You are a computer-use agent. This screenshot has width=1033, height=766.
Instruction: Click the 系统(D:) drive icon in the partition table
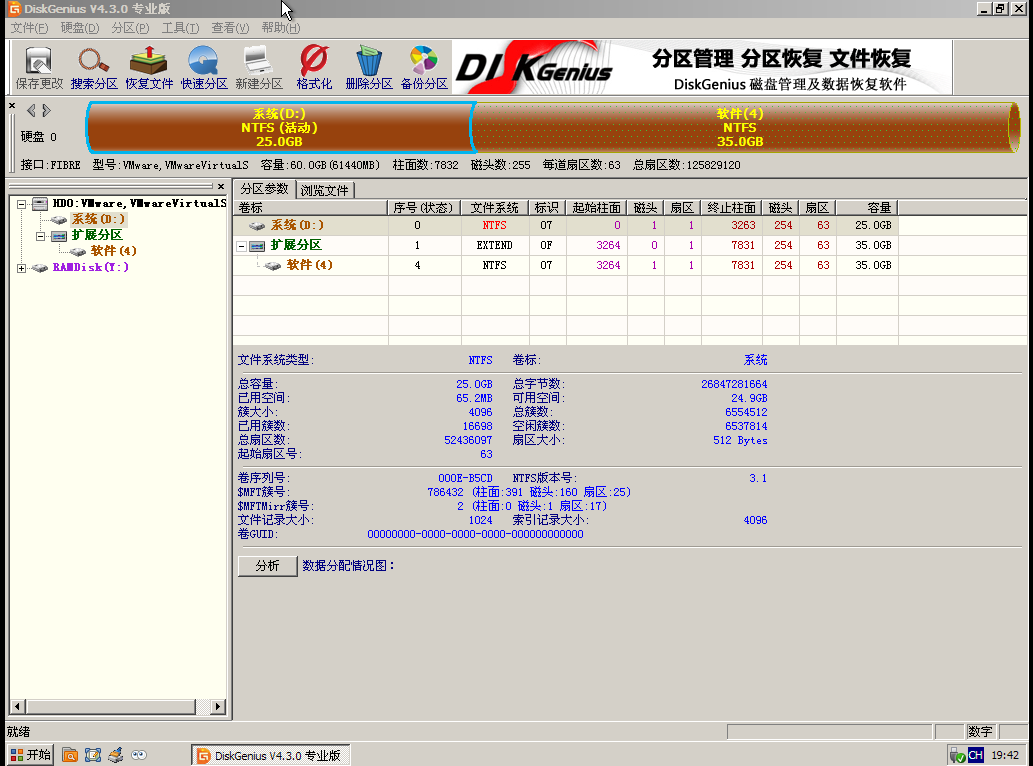click(257, 225)
